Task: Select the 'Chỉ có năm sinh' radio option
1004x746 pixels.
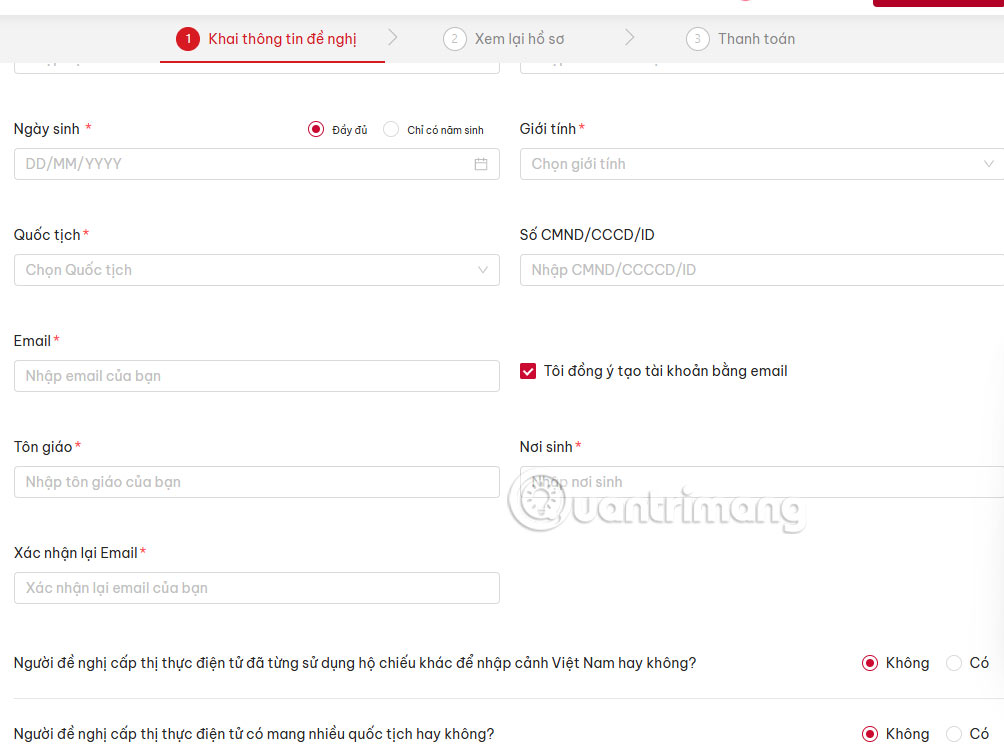Action: coord(391,129)
